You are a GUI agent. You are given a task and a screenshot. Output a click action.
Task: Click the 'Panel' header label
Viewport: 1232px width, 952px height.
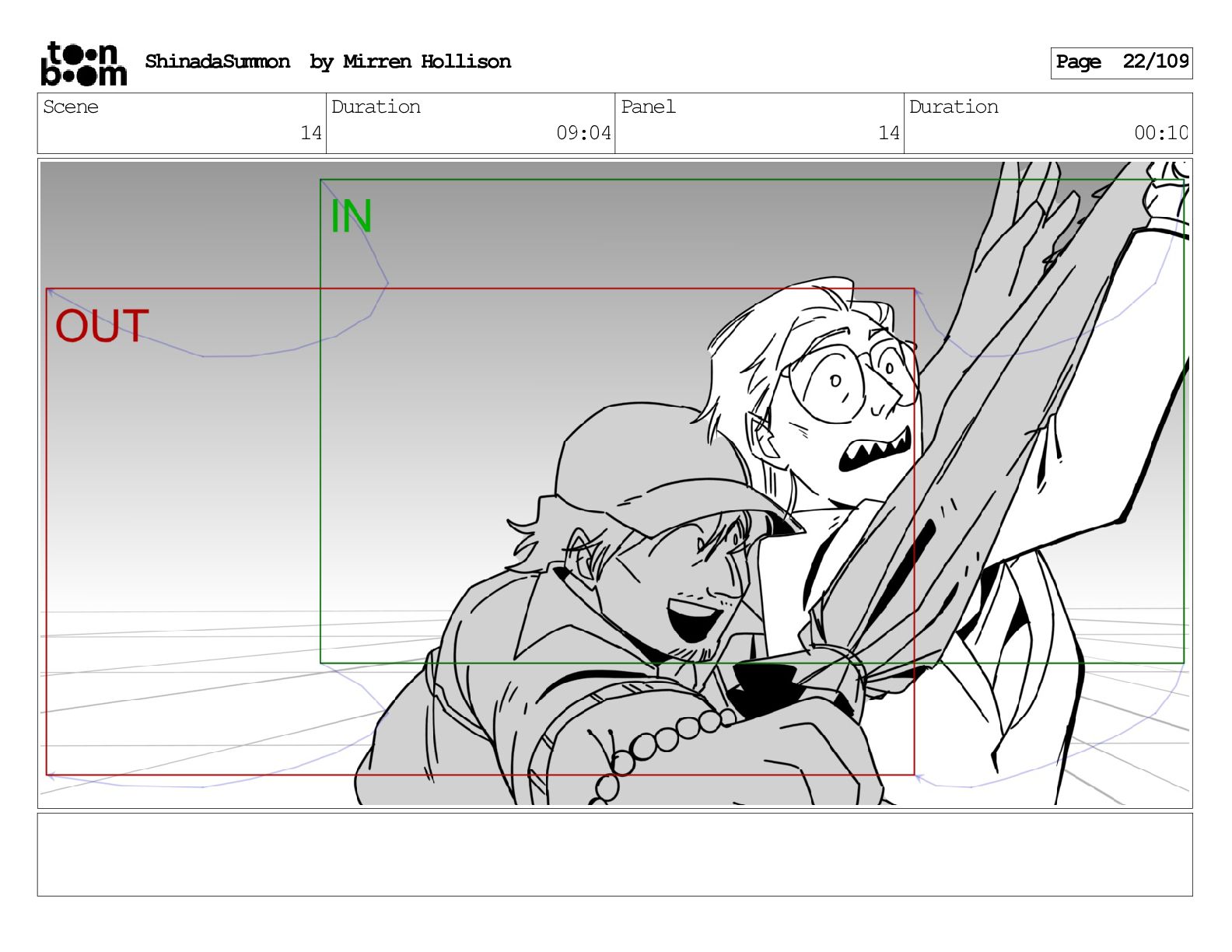pyautogui.click(x=648, y=107)
